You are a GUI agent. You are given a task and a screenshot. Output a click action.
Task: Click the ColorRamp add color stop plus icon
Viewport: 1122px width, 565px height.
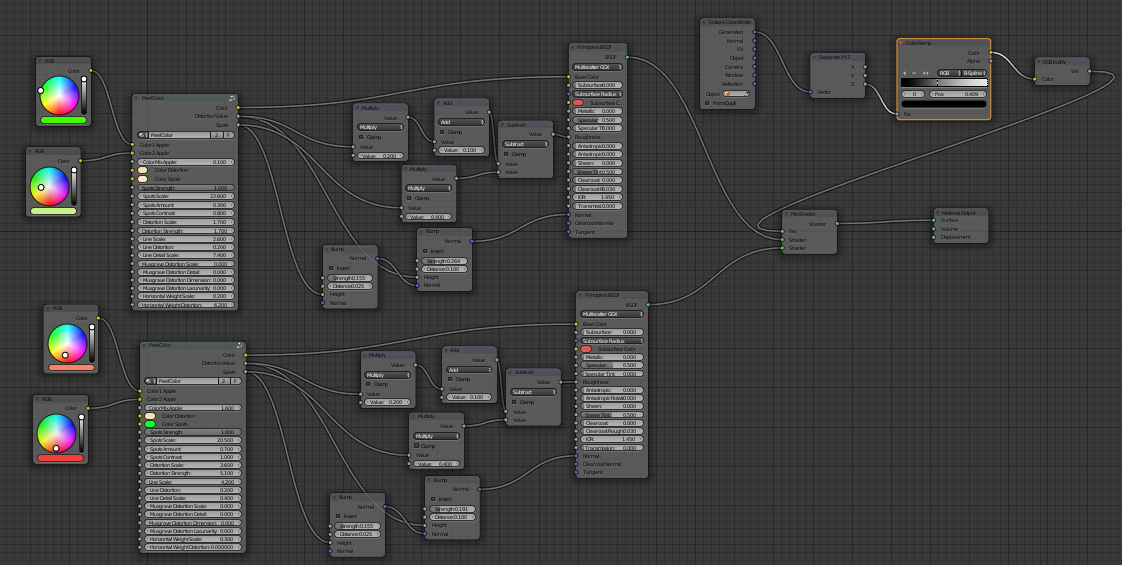(x=904, y=73)
